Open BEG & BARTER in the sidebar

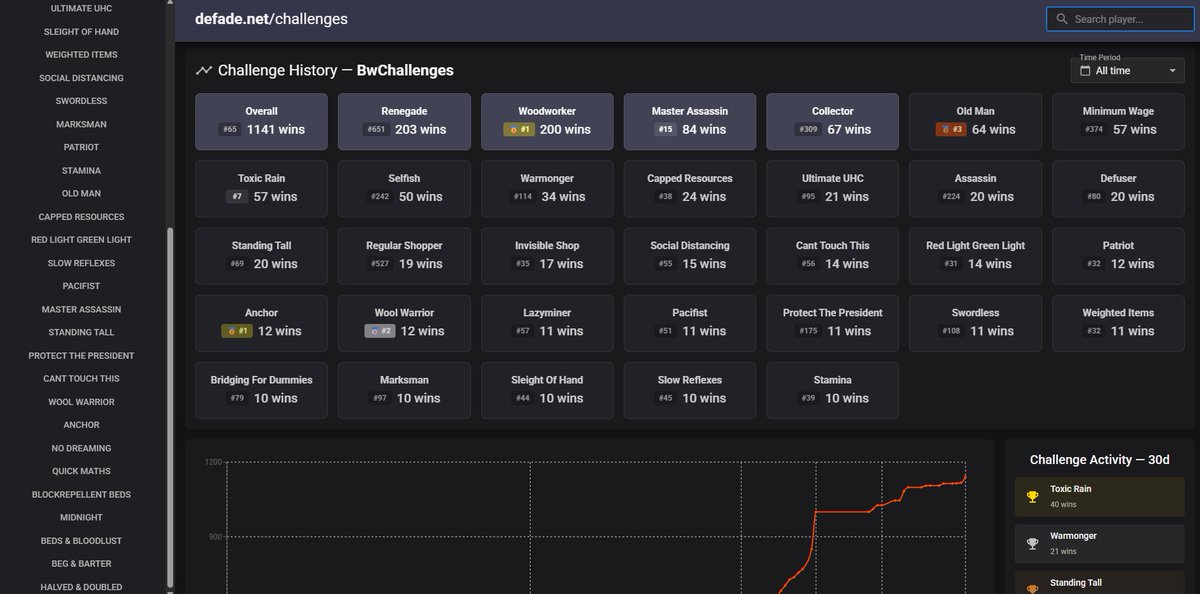82,564
